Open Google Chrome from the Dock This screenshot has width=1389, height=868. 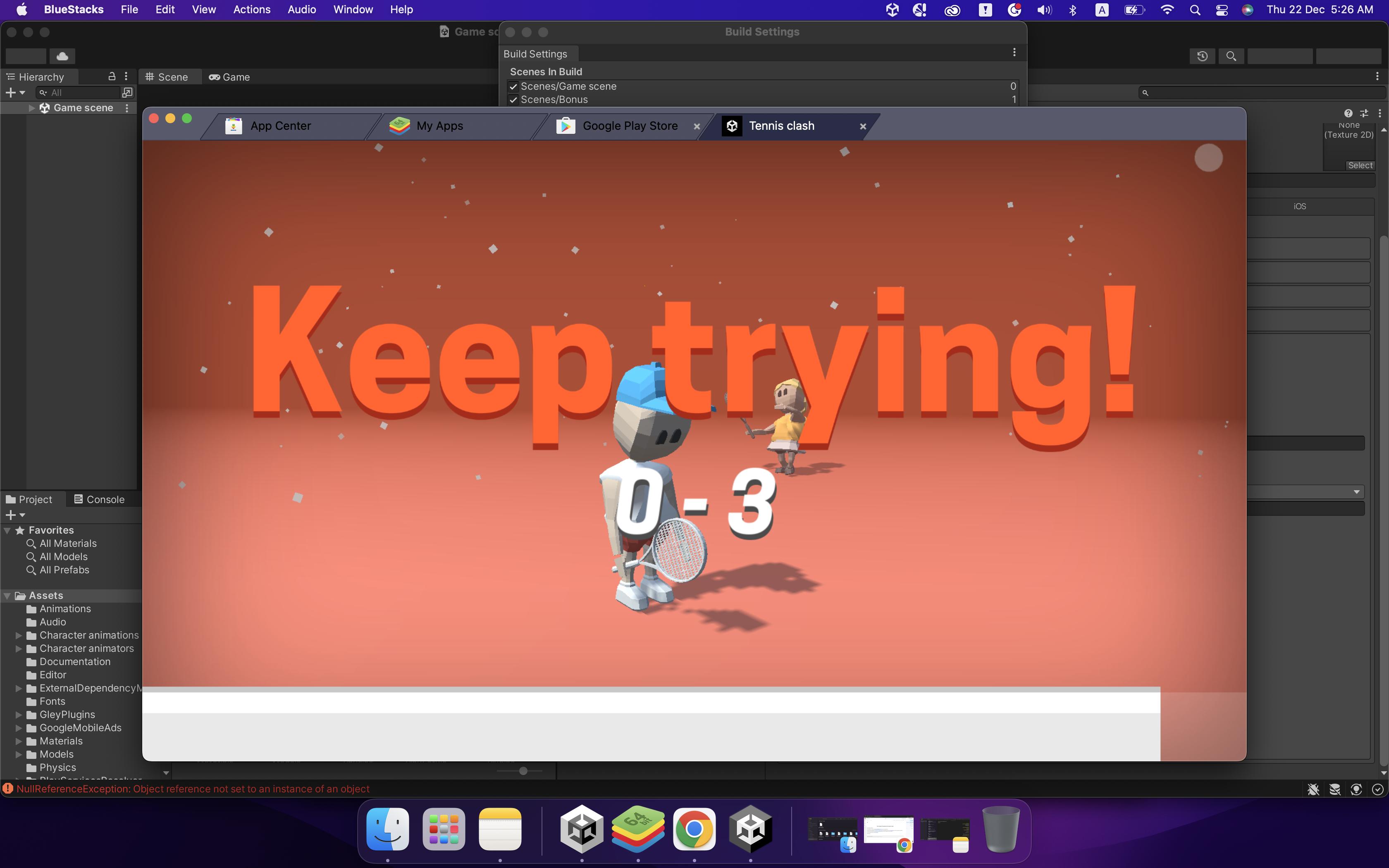click(694, 830)
